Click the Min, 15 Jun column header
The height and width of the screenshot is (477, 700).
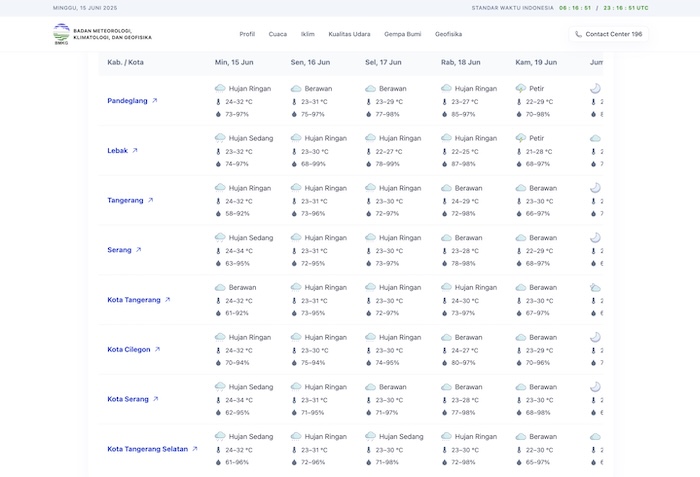(x=234, y=63)
